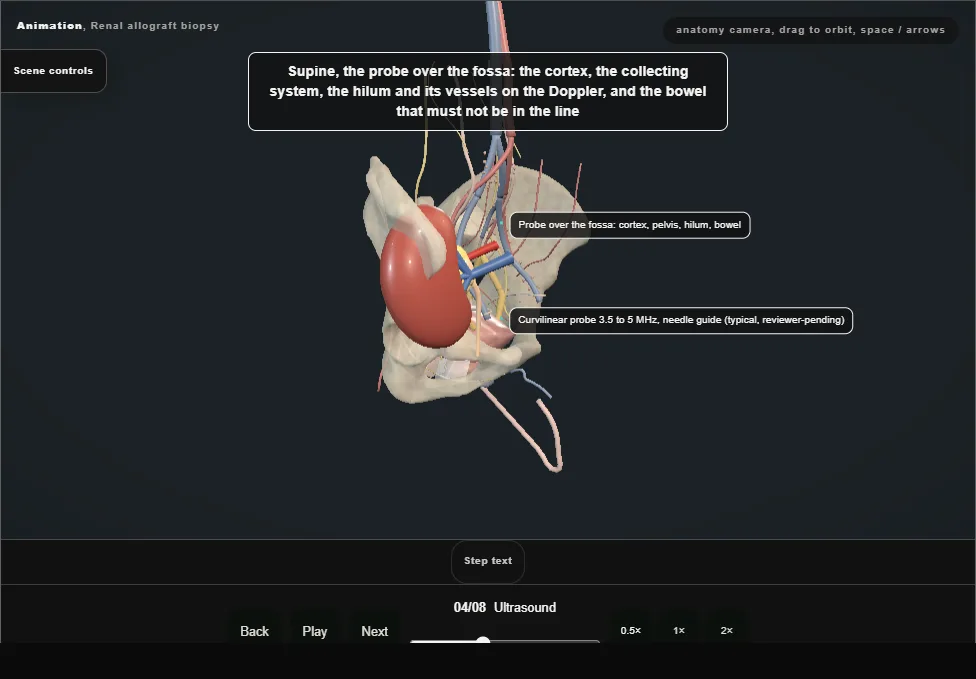Go Back to the previous step
The width and height of the screenshot is (976, 679).
255,631
